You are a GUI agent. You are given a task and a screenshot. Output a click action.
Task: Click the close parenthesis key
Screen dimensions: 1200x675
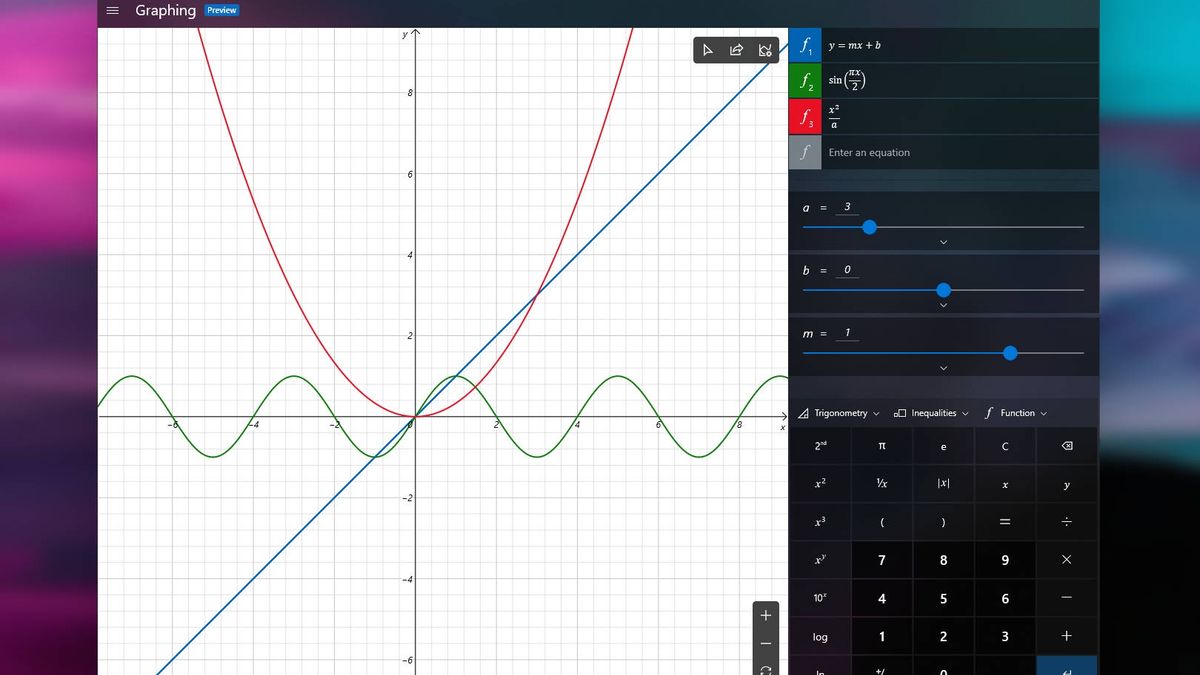pyautogui.click(x=943, y=522)
